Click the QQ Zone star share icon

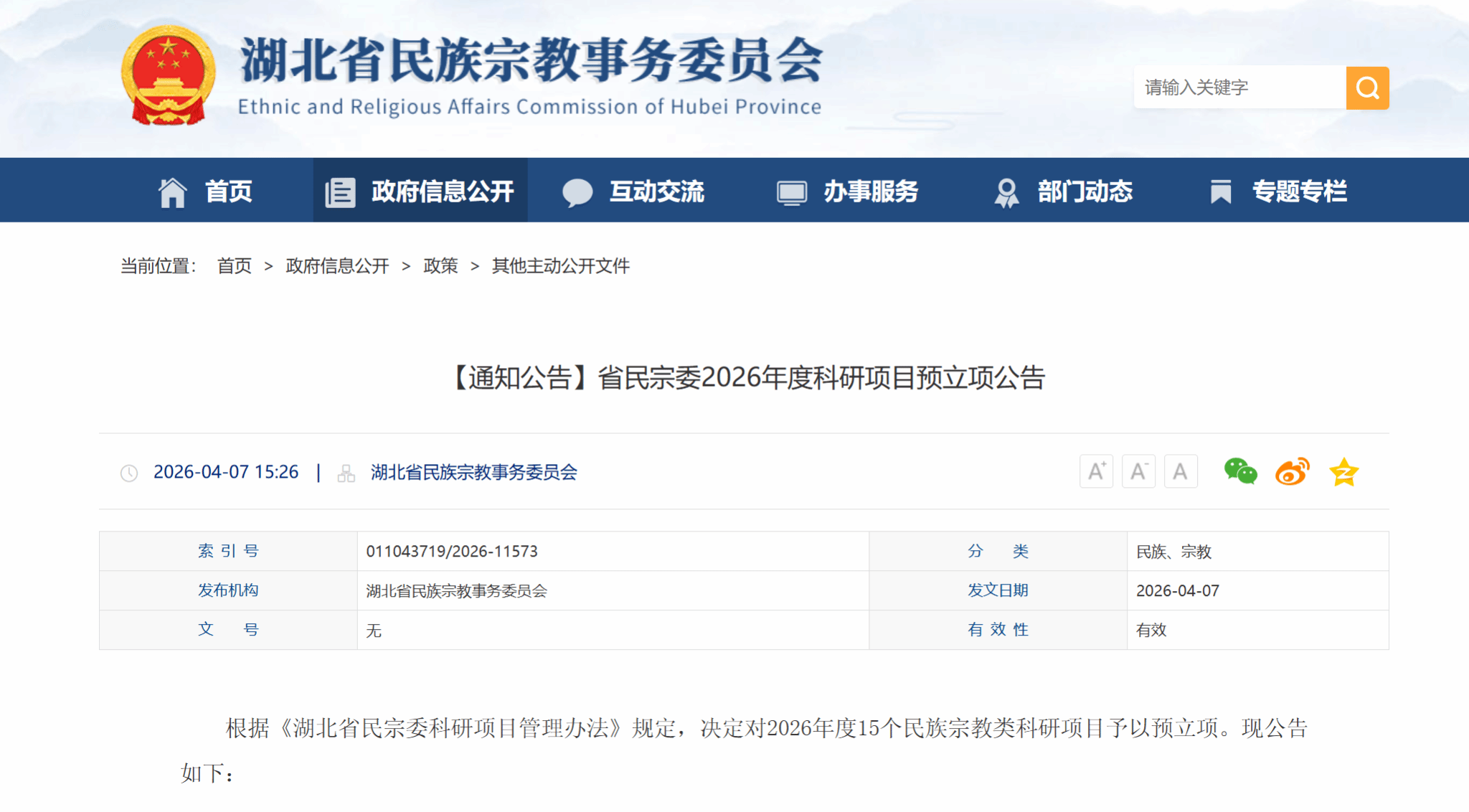(1343, 472)
